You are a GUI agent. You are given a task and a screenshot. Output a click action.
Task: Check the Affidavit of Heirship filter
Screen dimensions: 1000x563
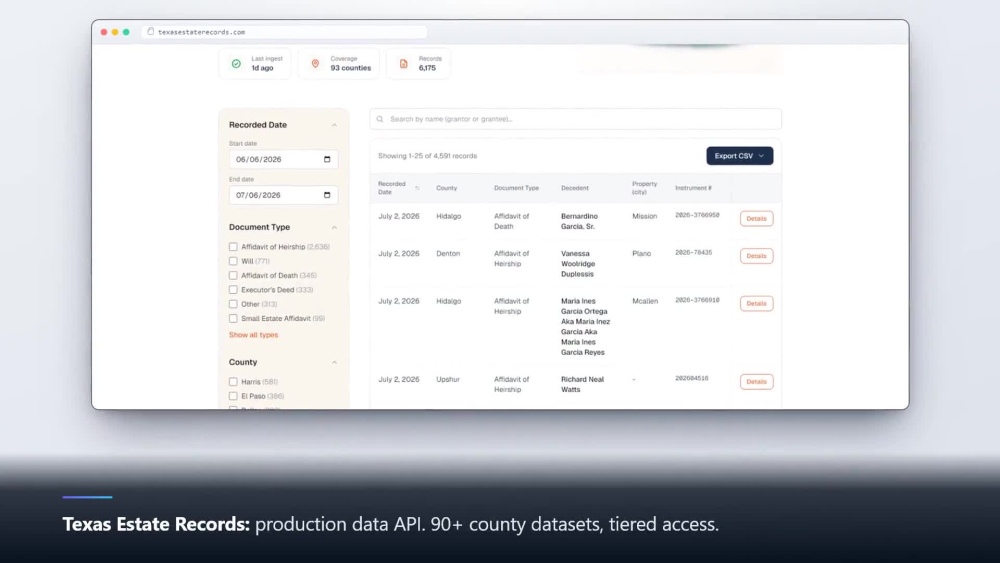pos(233,247)
